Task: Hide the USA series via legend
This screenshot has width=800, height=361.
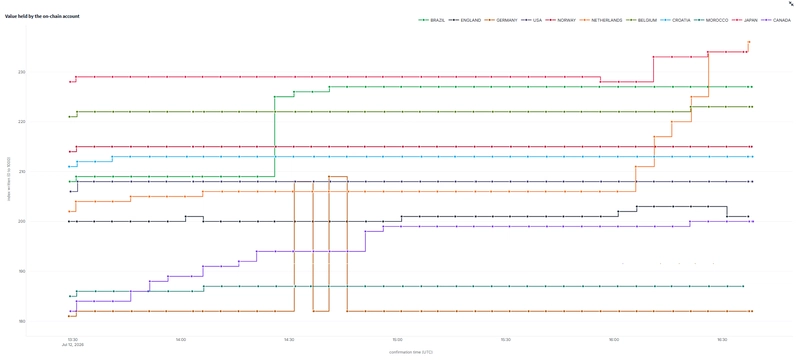Action: pos(532,20)
